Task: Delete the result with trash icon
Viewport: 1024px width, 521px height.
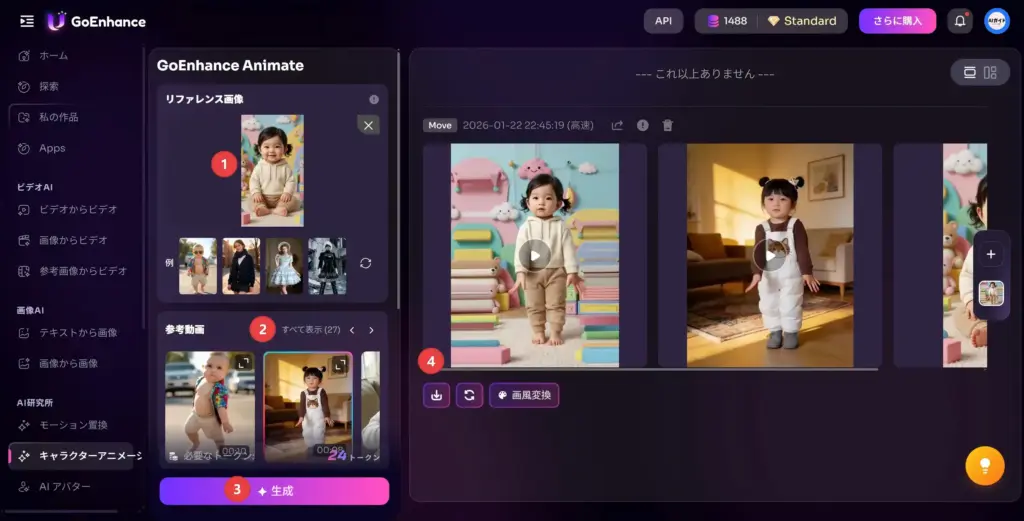Action: tap(667, 125)
